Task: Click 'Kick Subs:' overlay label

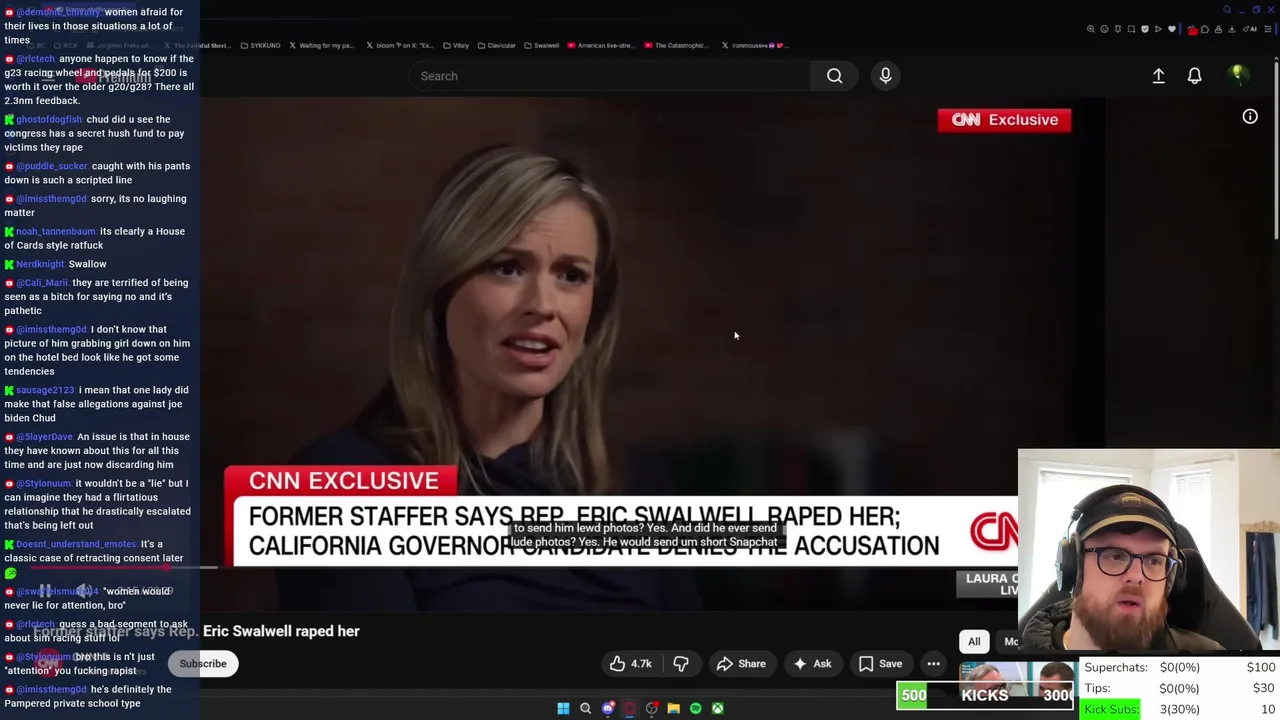Action: [1111, 710]
